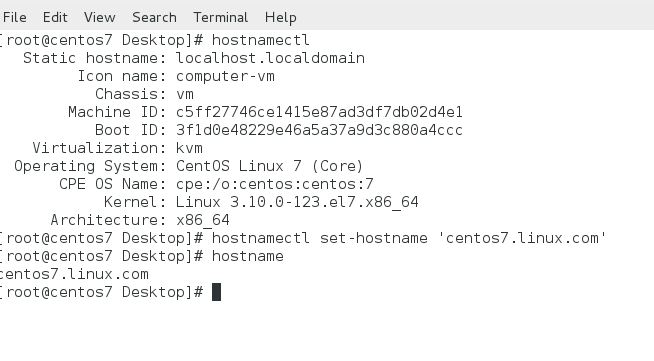The height and width of the screenshot is (361, 654).
Task: Open the Edit menu
Action: point(55,18)
